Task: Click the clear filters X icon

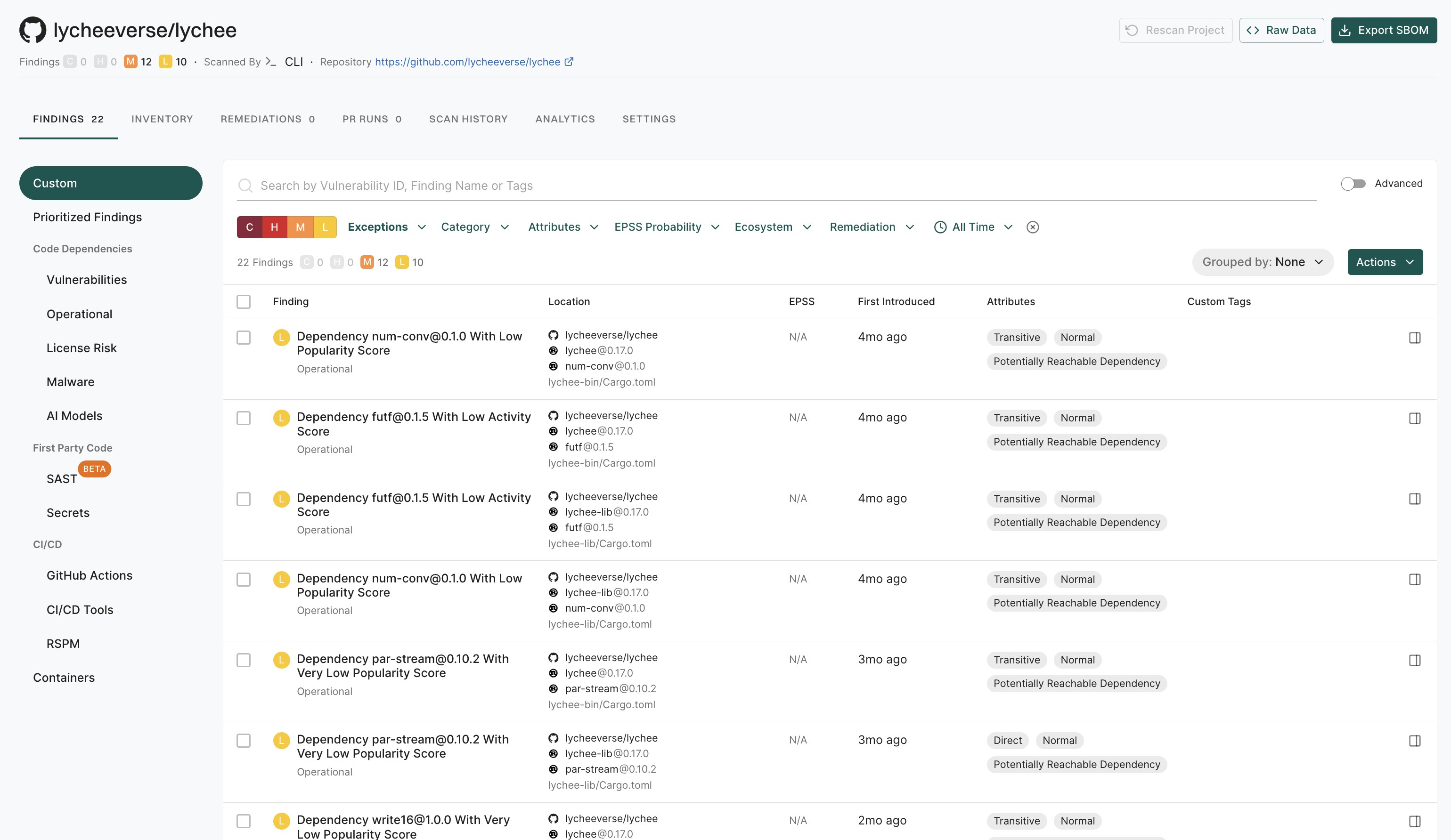Action: click(x=1032, y=227)
